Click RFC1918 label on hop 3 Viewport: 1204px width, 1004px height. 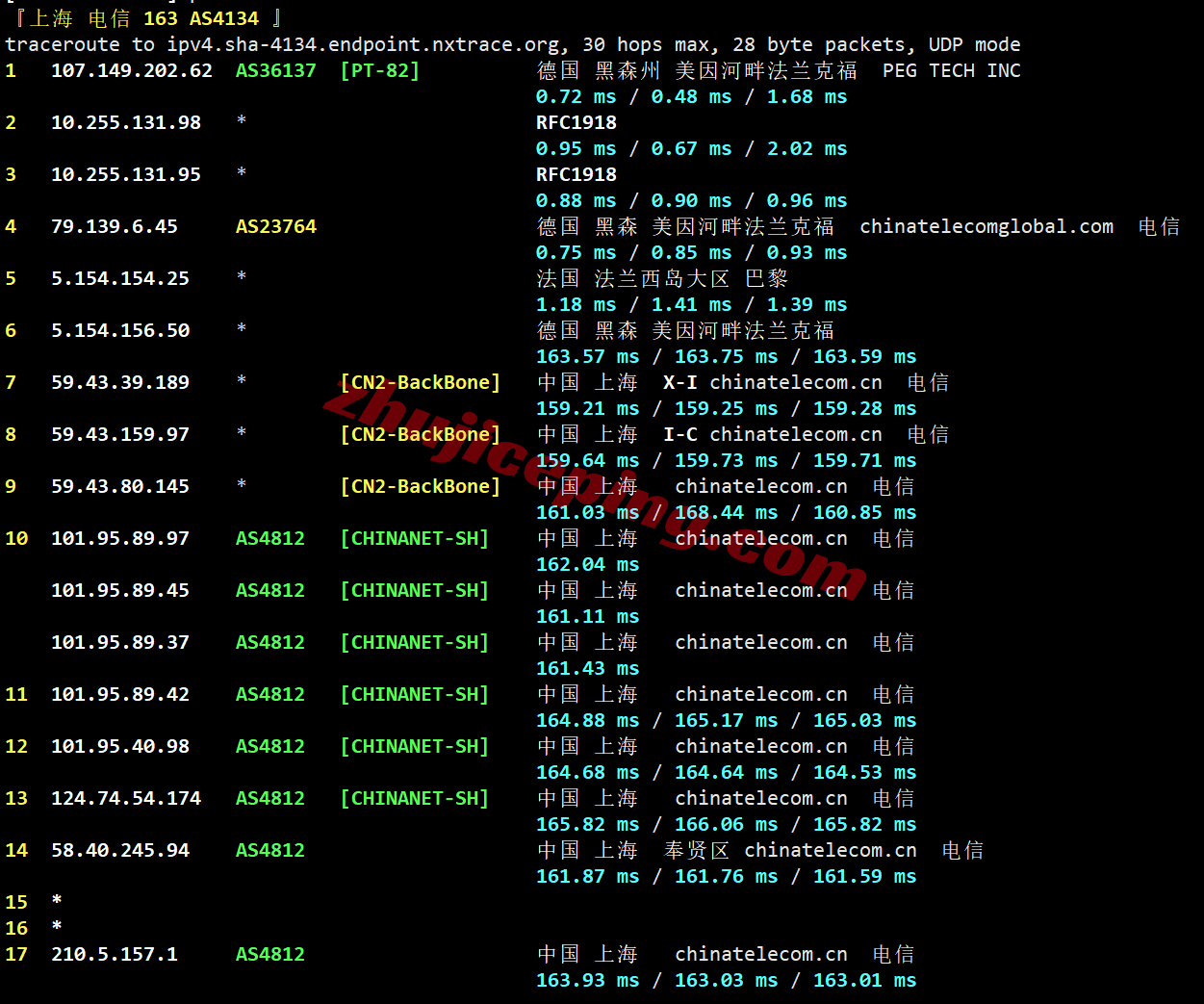point(576,174)
